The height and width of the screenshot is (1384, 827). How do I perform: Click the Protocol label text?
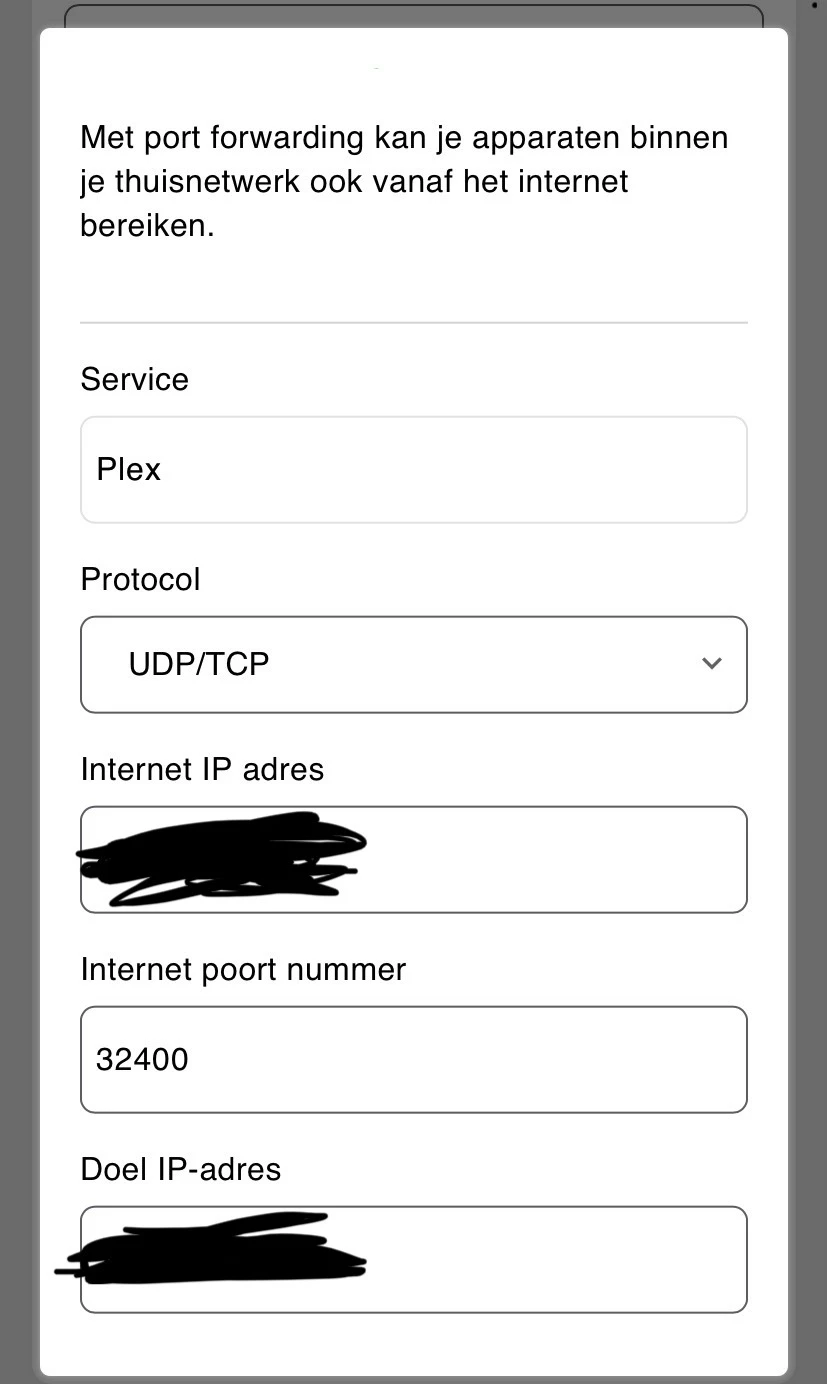(140, 579)
